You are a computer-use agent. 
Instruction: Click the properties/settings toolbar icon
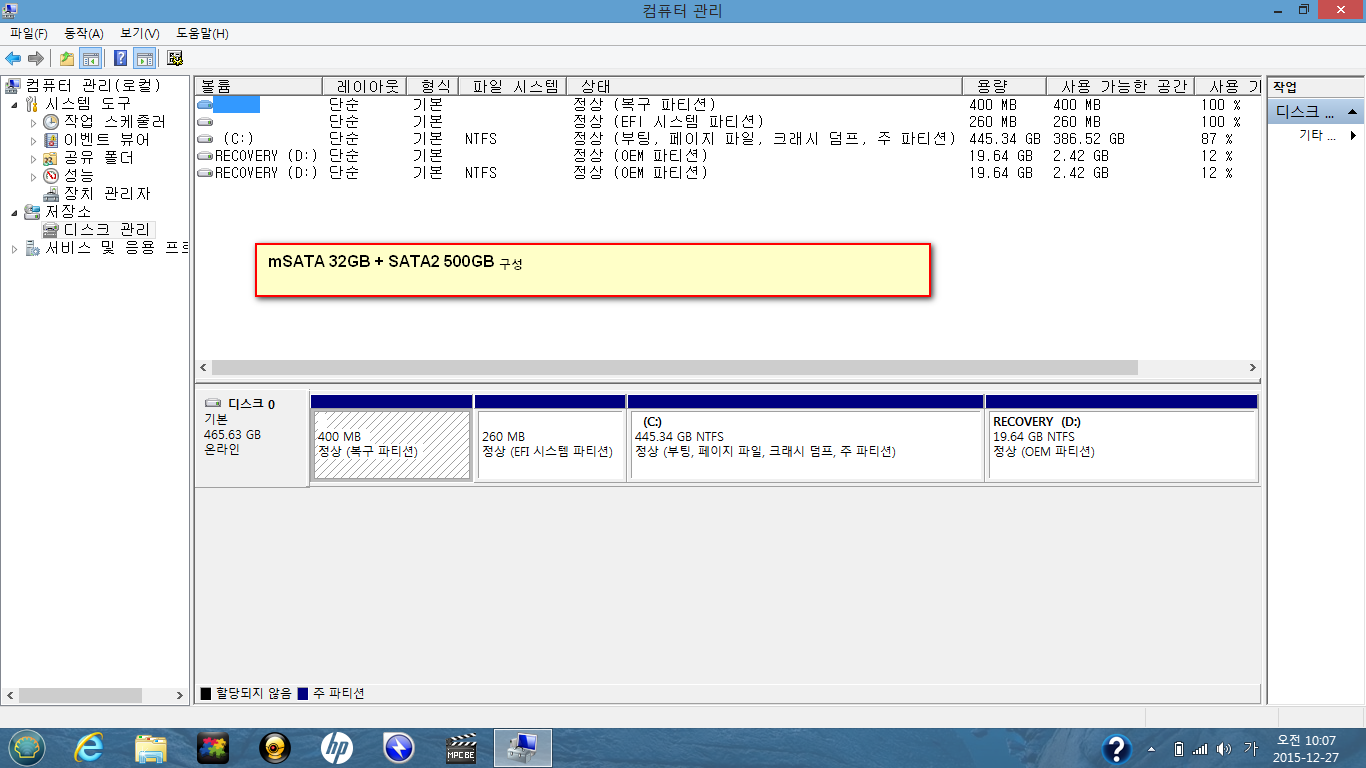click(x=175, y=58)
